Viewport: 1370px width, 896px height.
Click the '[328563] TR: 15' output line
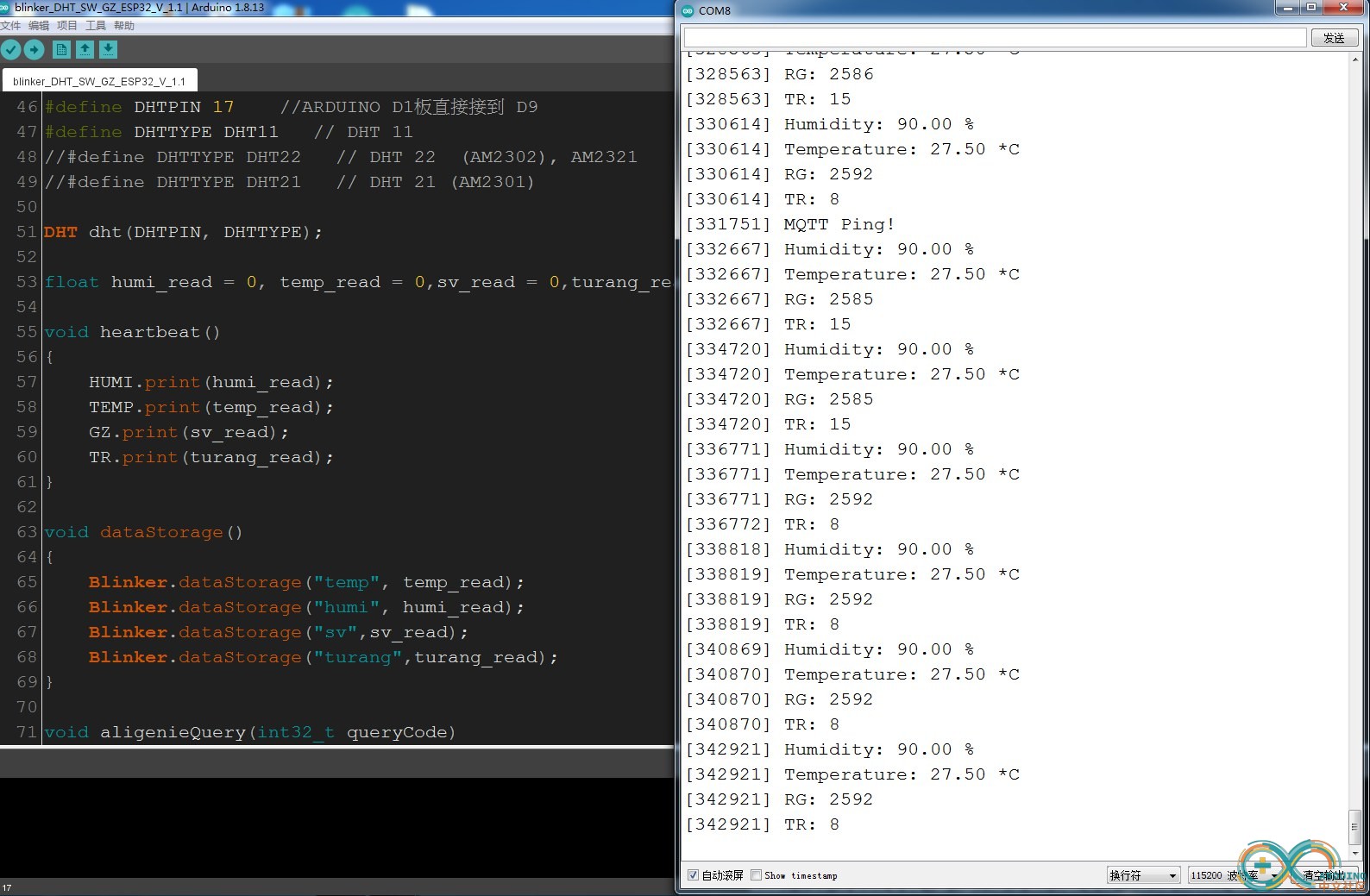tap(768, 99)
